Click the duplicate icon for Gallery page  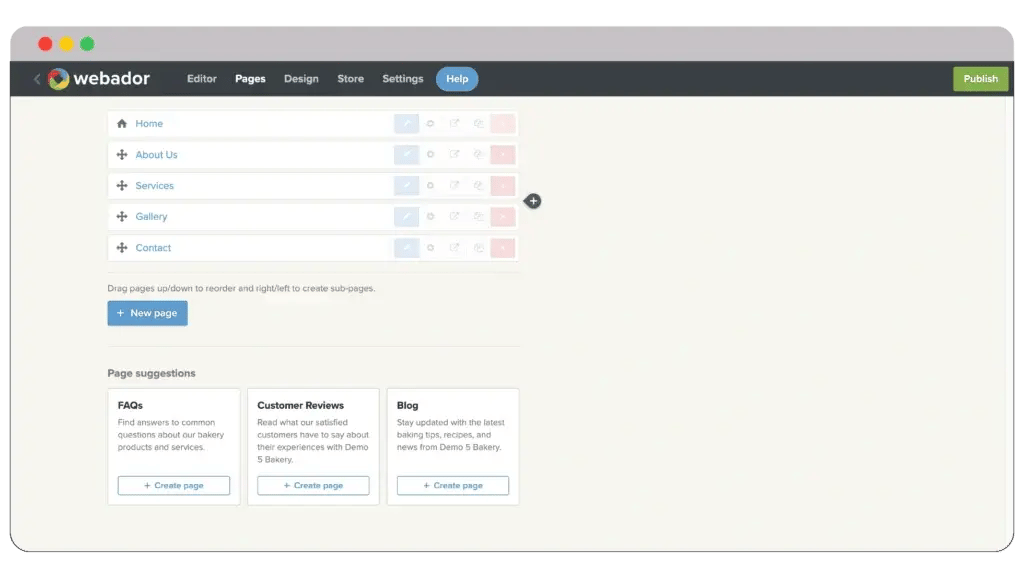(479, 217)
